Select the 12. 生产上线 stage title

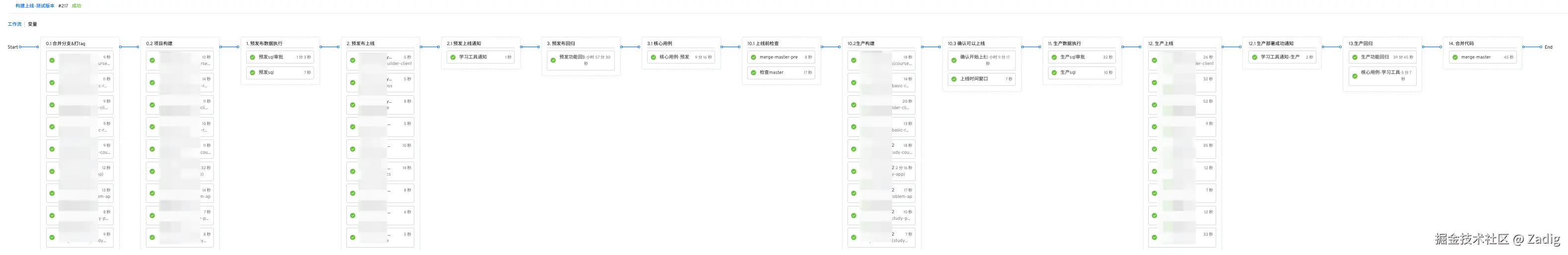click(x=1160, y=44)
